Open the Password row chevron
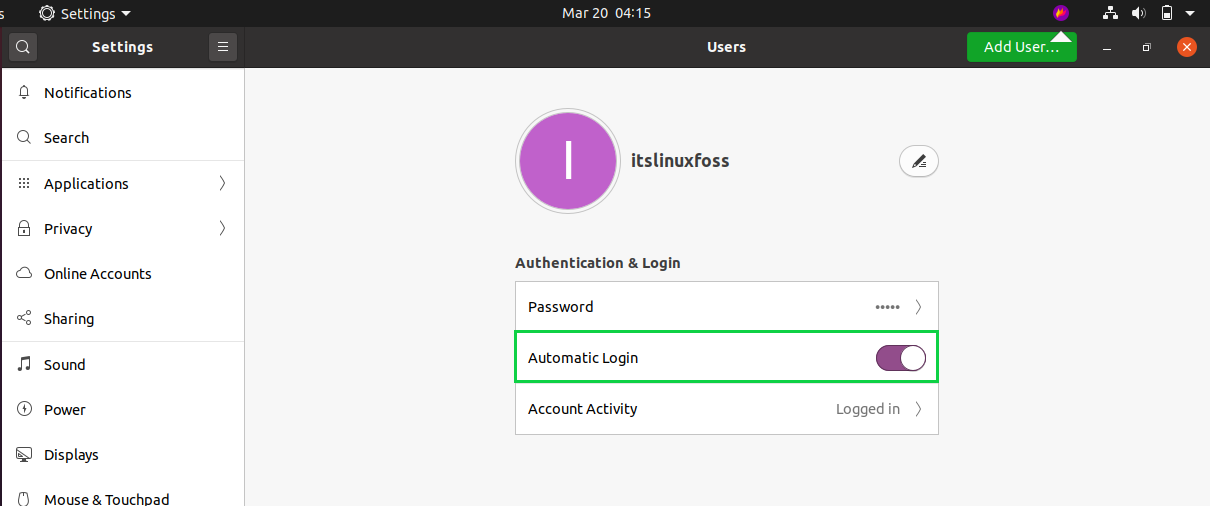Screen dimensions: 1210x506 919,307
